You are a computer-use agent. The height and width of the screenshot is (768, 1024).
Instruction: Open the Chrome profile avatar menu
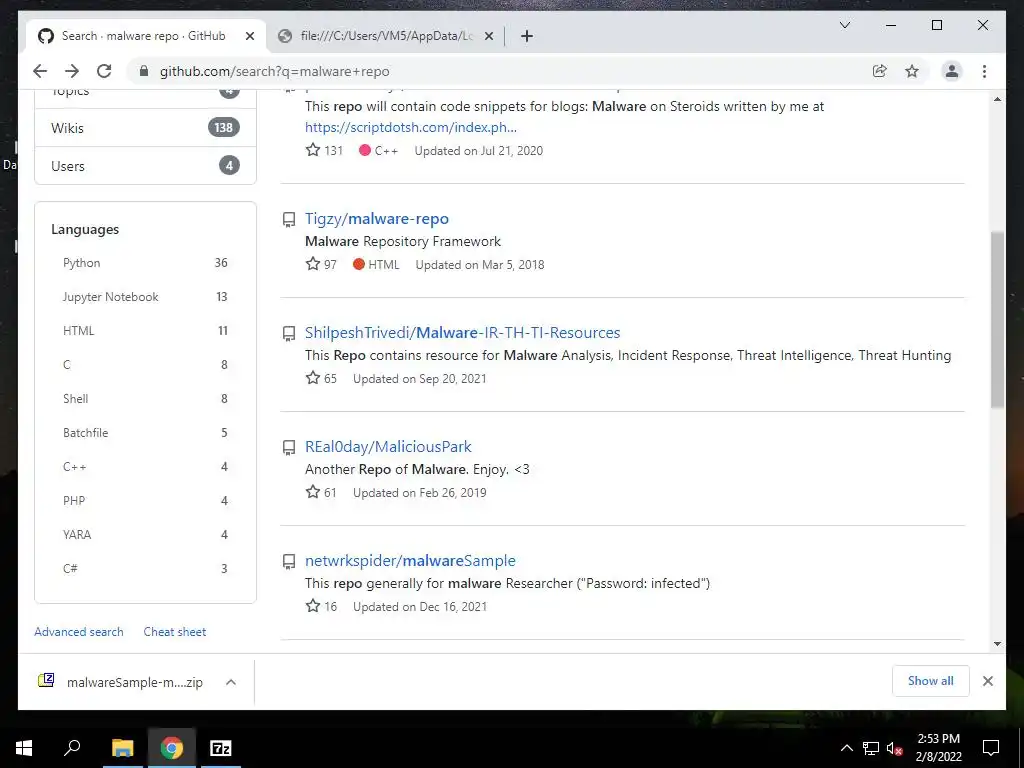[x=952, y=71]
